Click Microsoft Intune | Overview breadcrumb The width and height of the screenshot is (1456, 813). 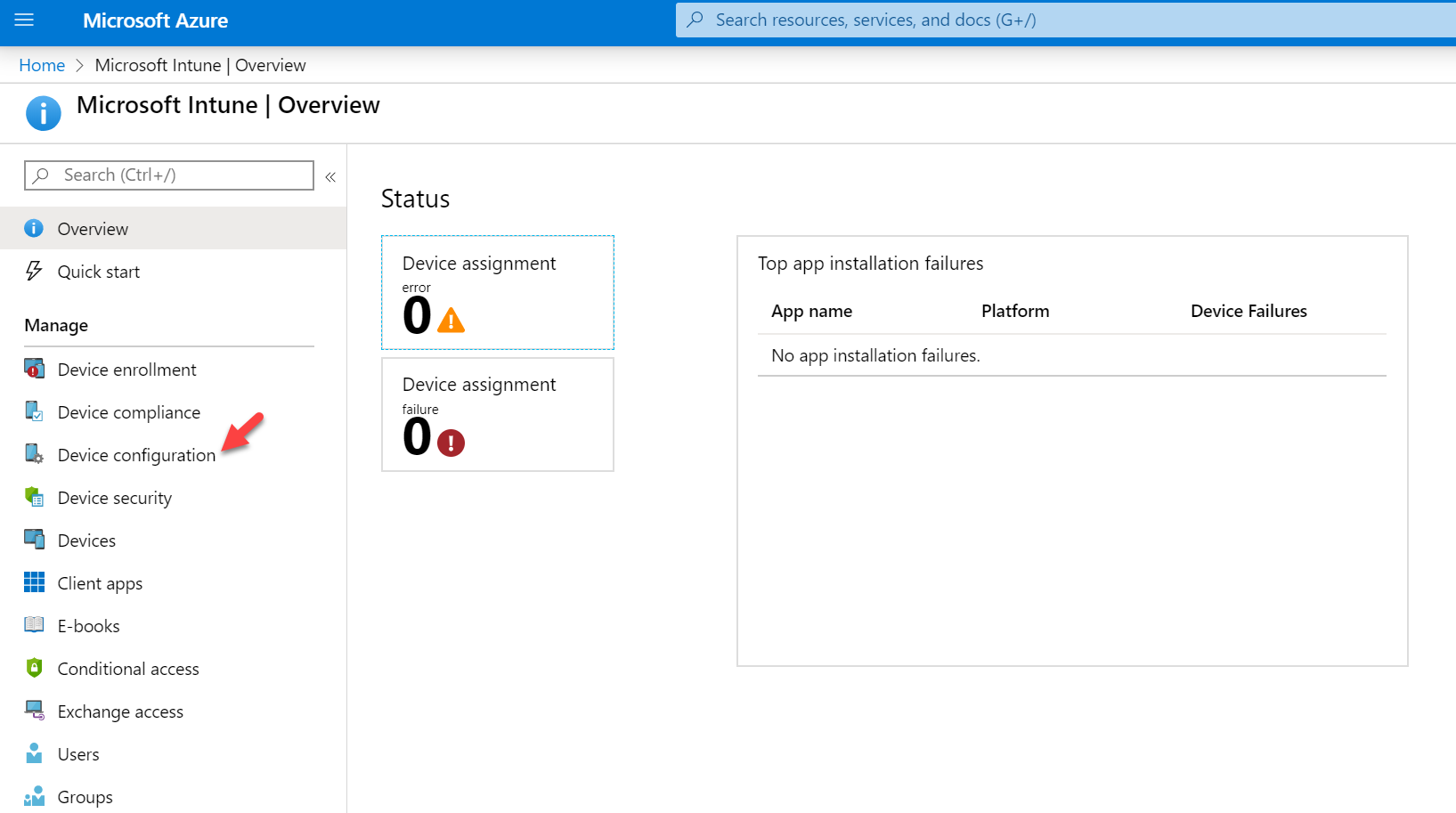point(200,65)
